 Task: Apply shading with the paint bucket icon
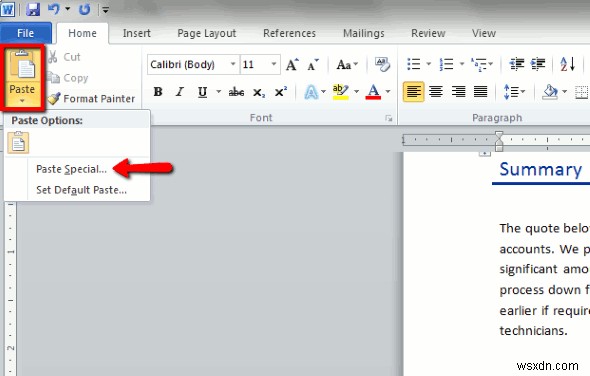pyautogui.click(x=550, y=91)
